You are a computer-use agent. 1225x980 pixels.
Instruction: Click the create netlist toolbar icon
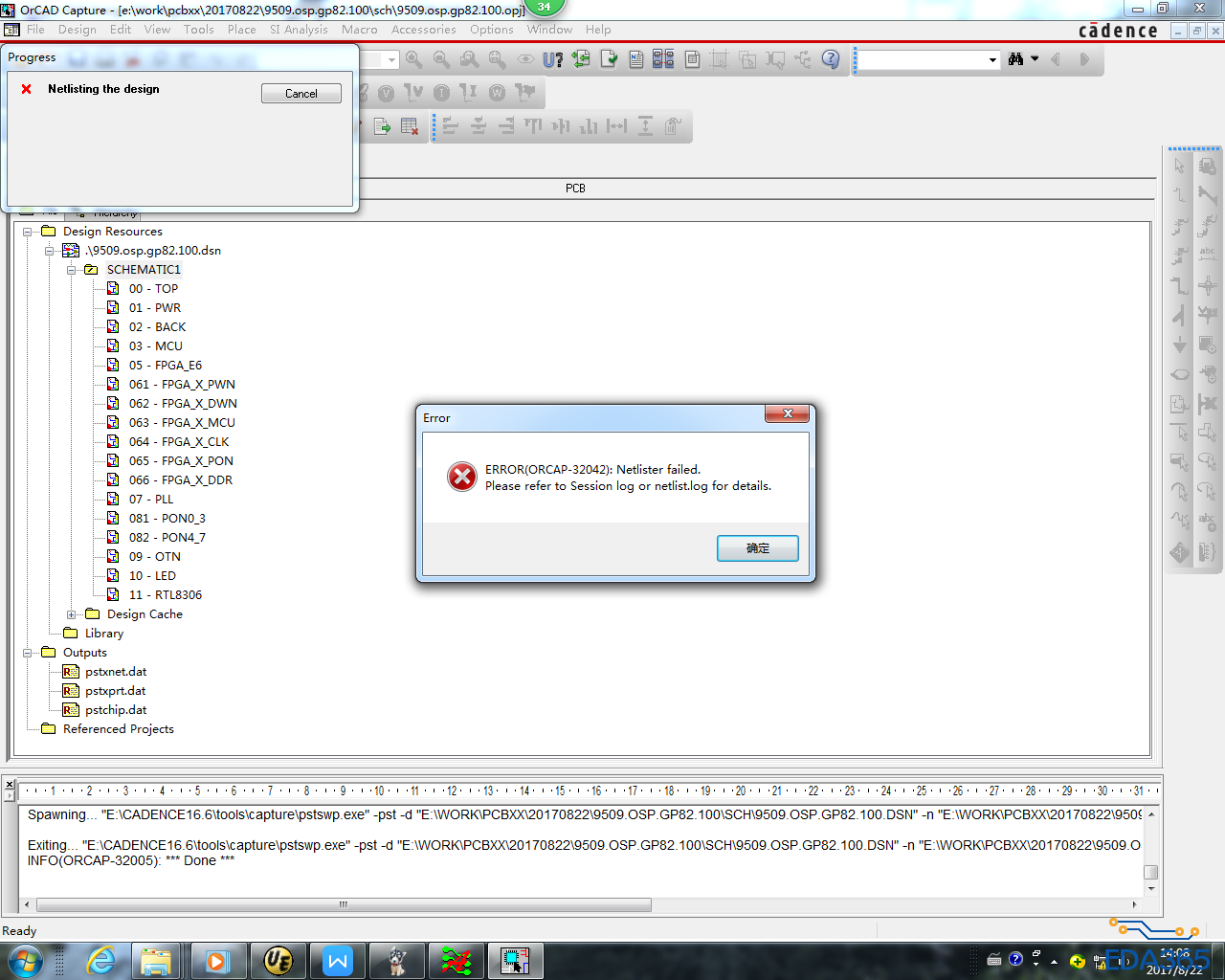(x=636, y=59)
